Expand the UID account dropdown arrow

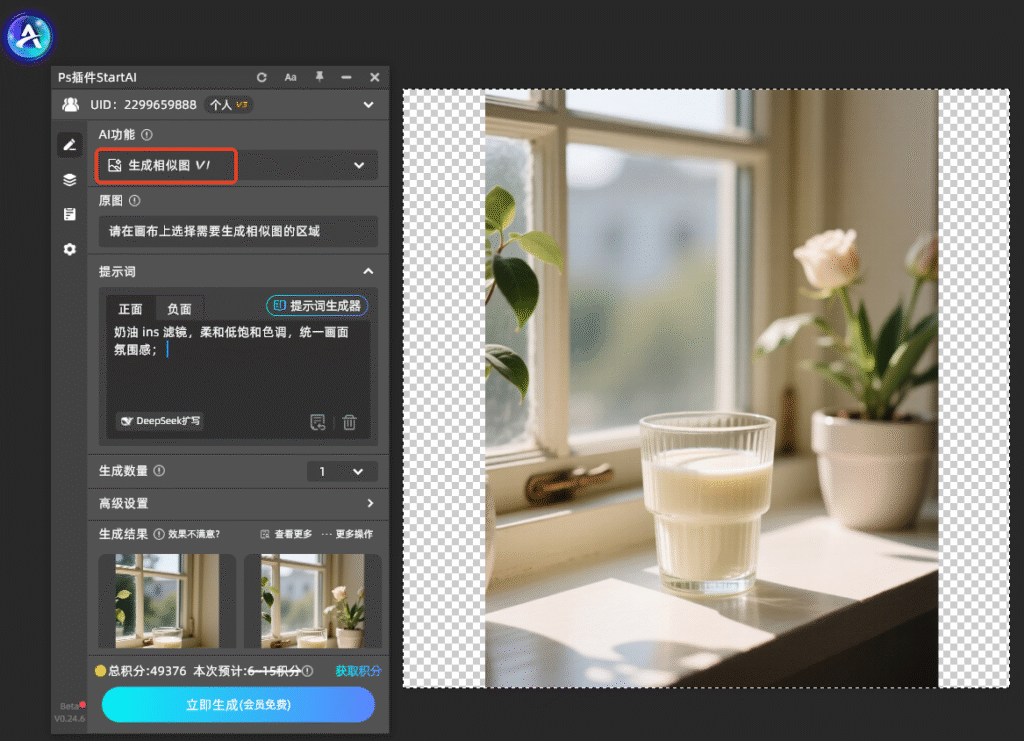(368, 104)
